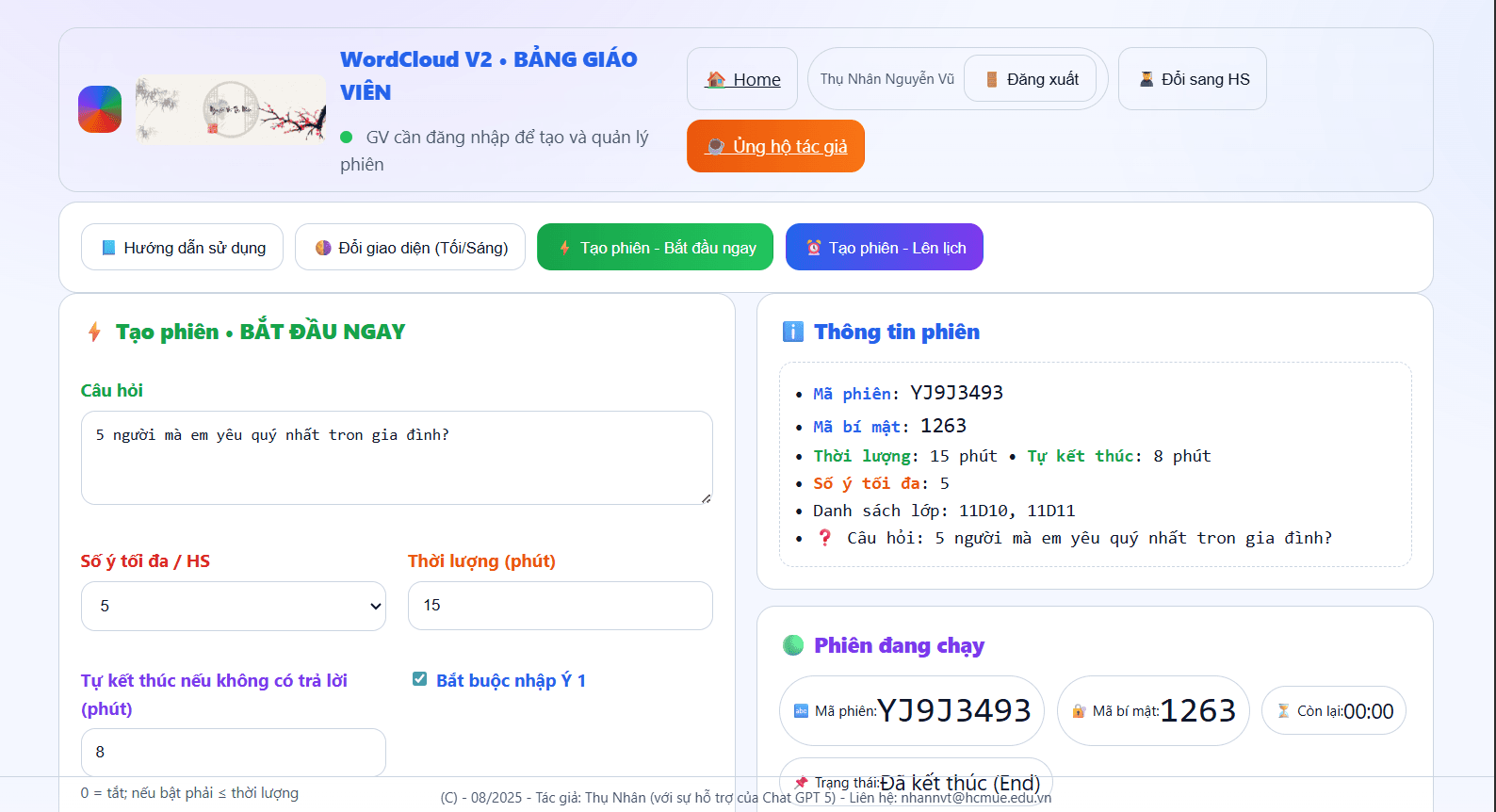1496x812 pixels.
Task: Click the green circle icon beside Phiên đang chạy
Action: coord(793,645)
